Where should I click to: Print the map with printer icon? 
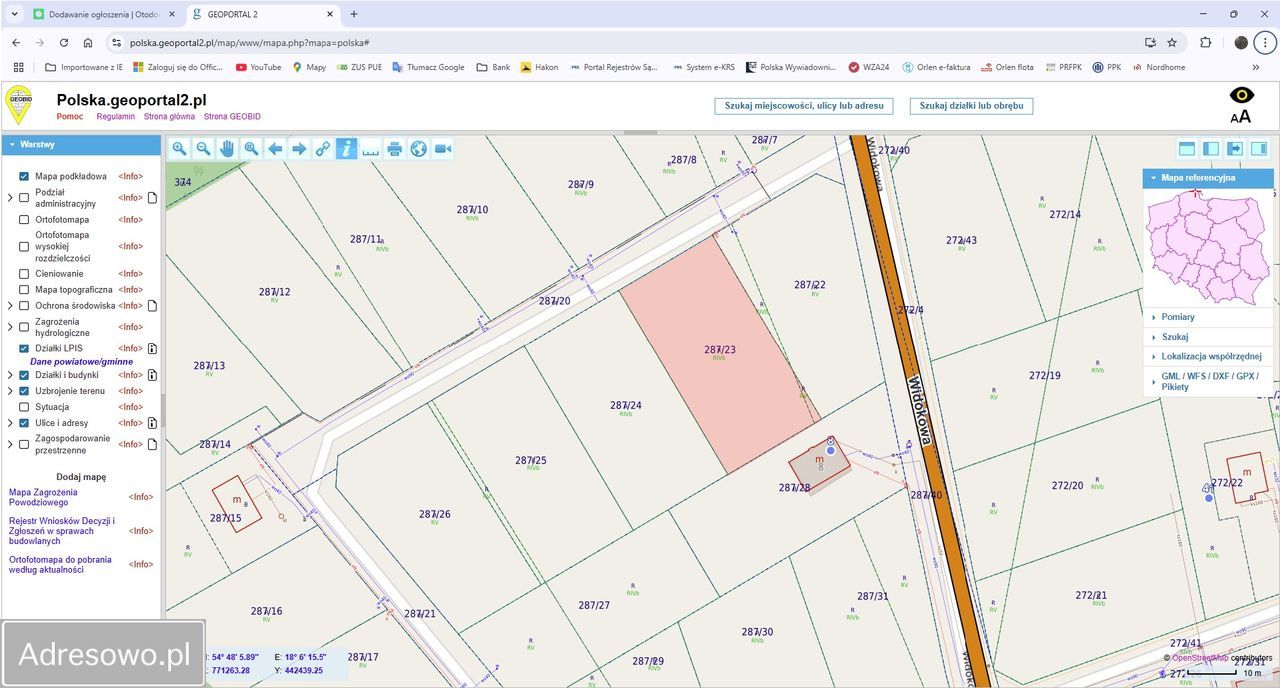(395, 149)
